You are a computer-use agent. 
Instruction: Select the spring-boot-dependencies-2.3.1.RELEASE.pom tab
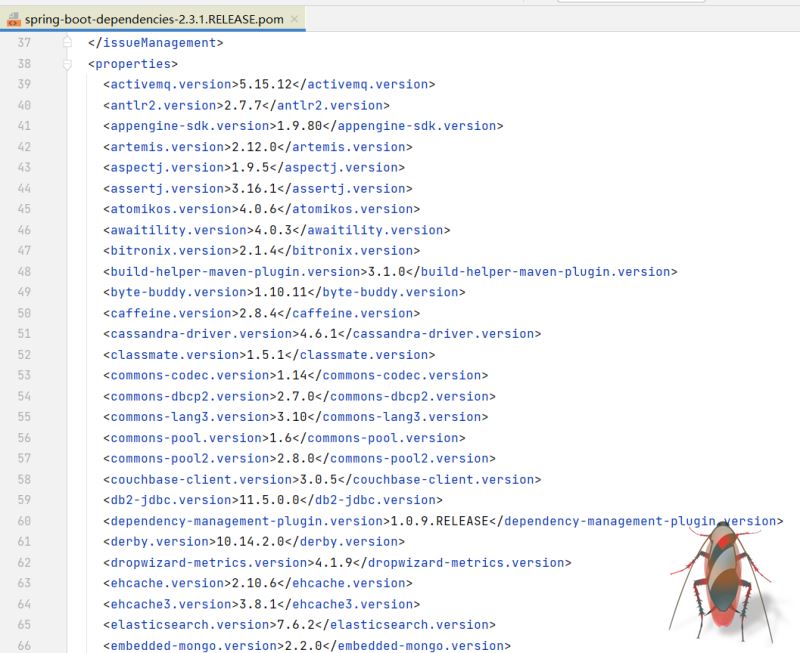click(154, 19)
